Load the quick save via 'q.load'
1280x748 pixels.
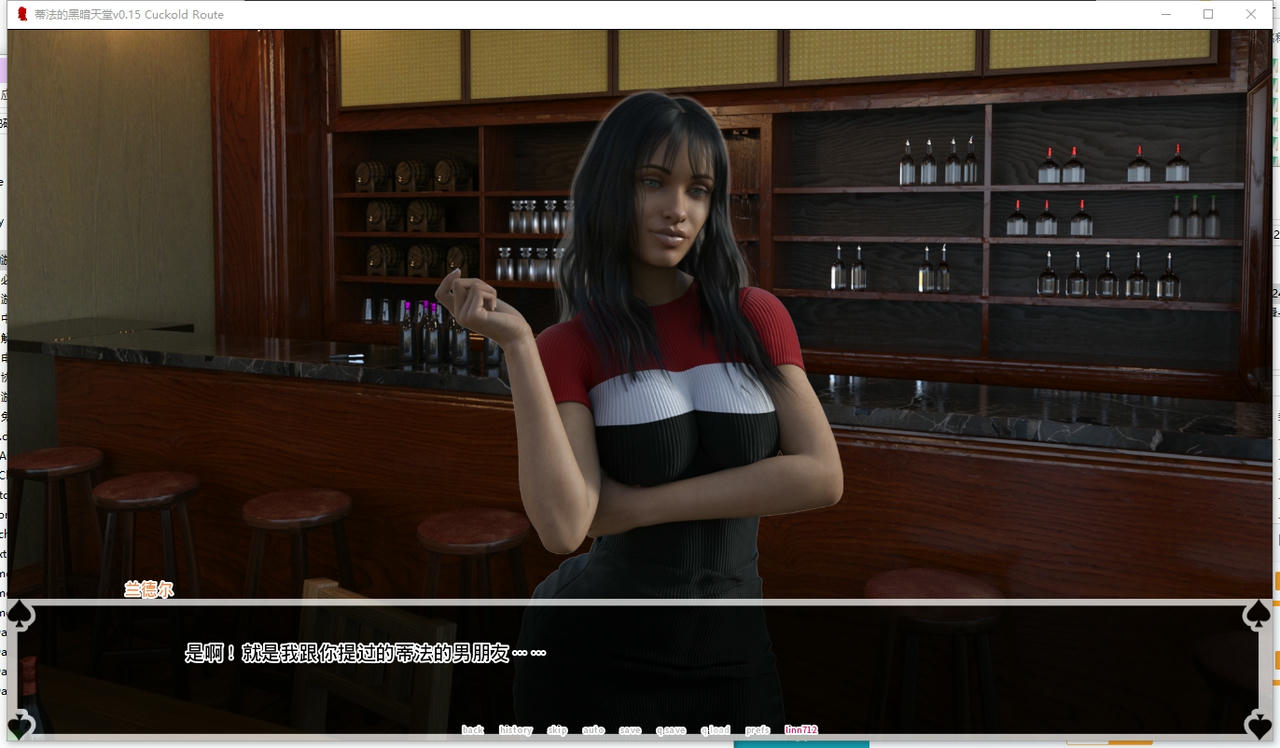714,730
